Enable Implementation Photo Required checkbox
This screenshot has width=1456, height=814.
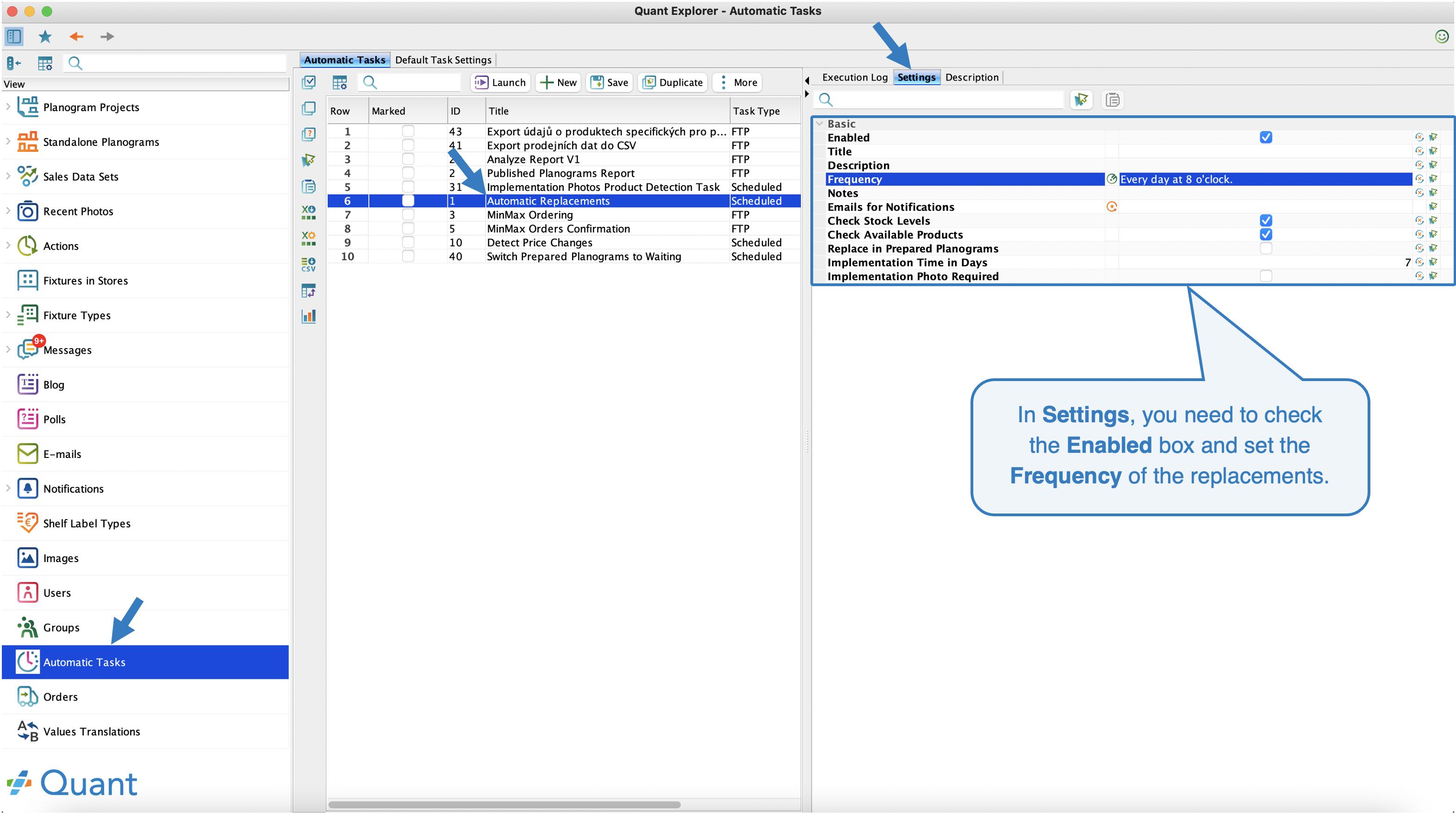pyautogui.click(x=1266, y=276)
